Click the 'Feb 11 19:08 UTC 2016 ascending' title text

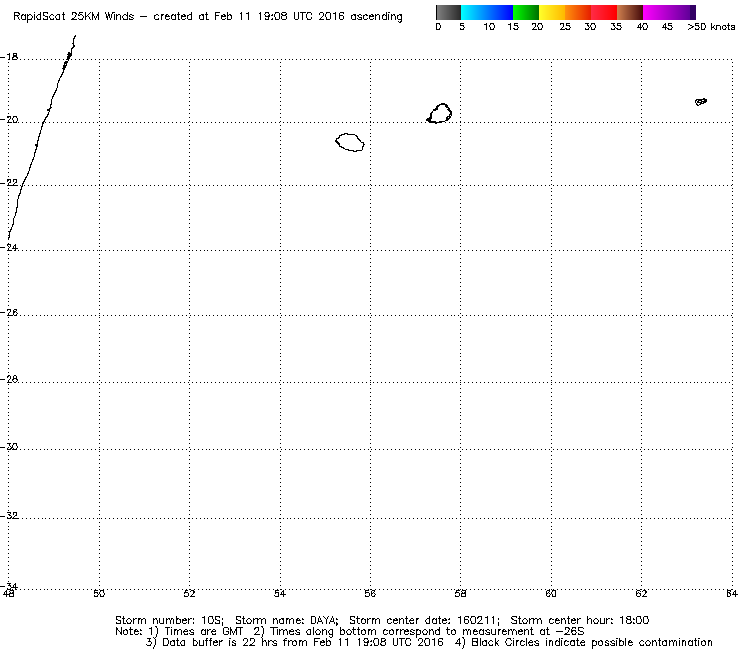click(x=308, y=17)
